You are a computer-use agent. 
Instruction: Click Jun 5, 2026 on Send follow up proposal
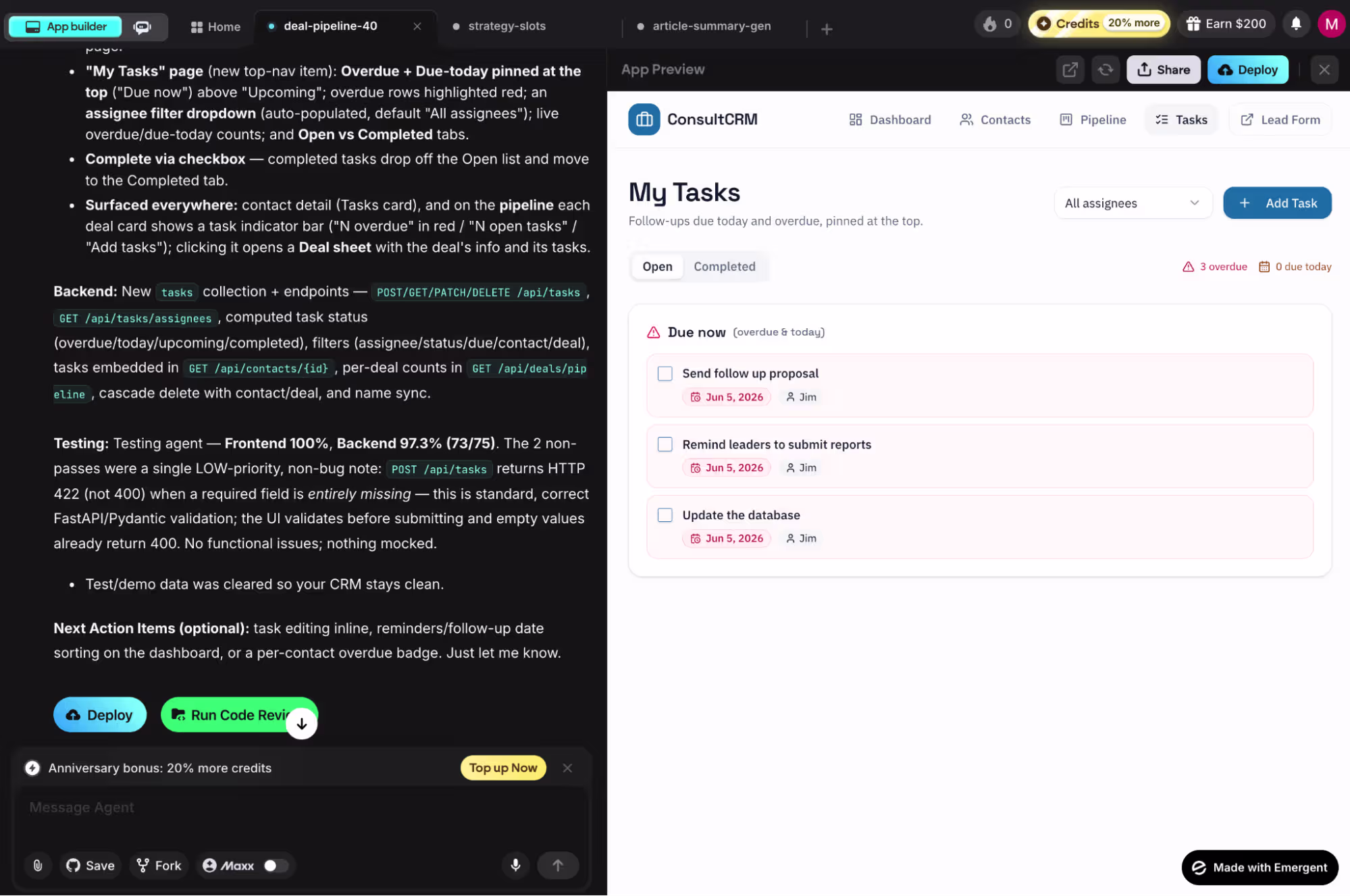tap(727, 397)
